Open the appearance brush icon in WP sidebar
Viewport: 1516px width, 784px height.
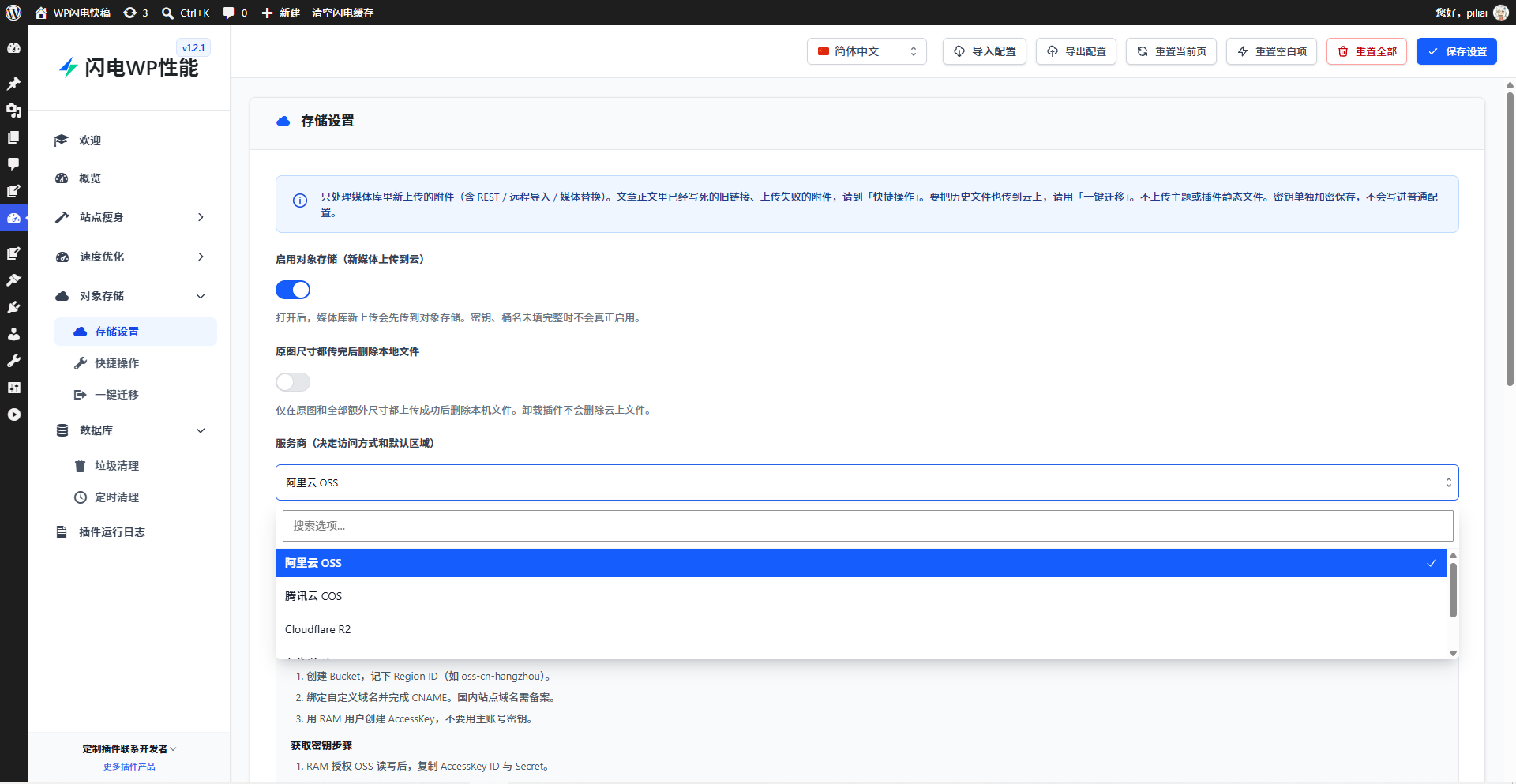pyautogui.click(x=13, y=280)
